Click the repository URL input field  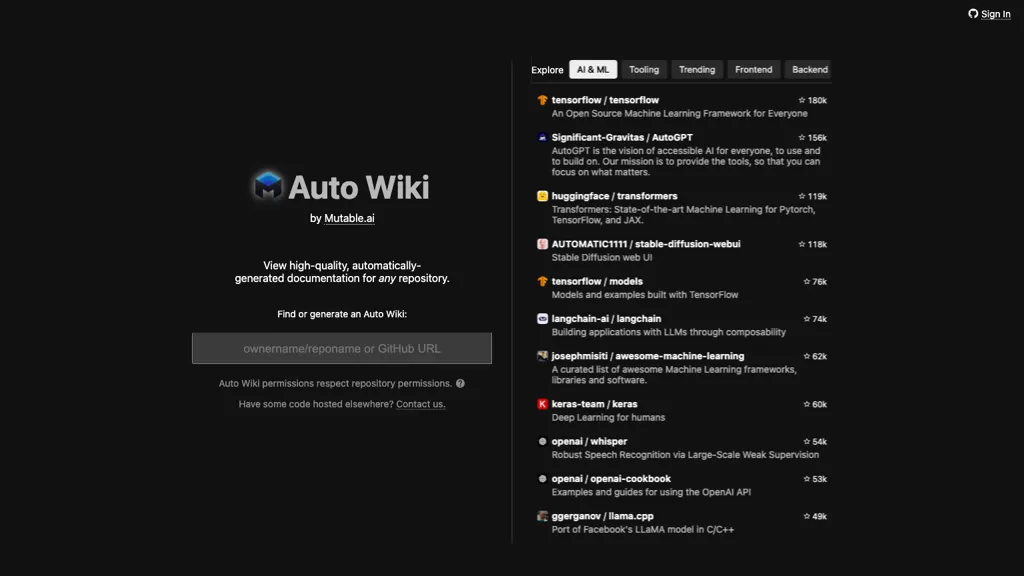pos(340,348)
